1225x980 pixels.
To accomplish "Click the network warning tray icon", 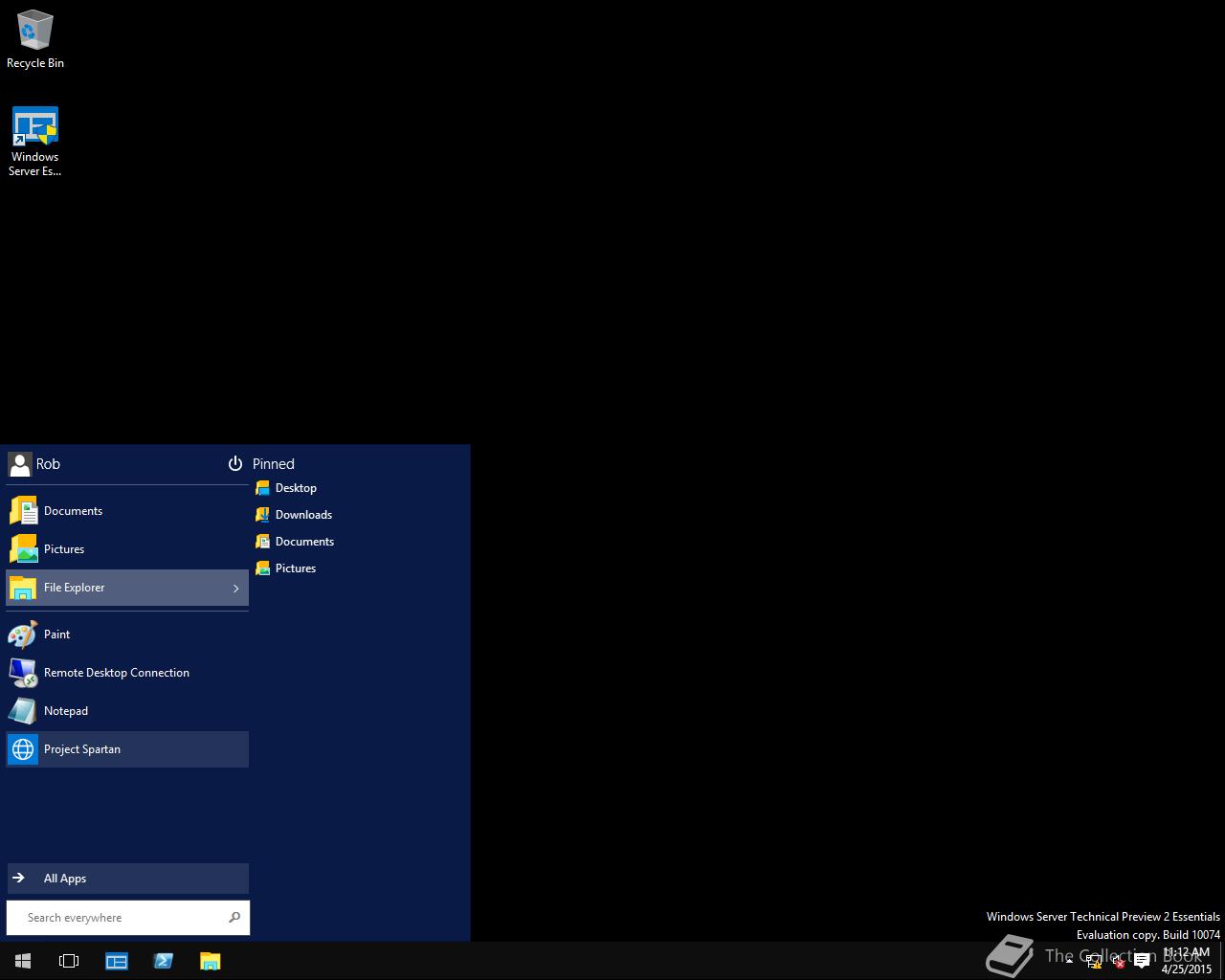I will [1094, 961].
